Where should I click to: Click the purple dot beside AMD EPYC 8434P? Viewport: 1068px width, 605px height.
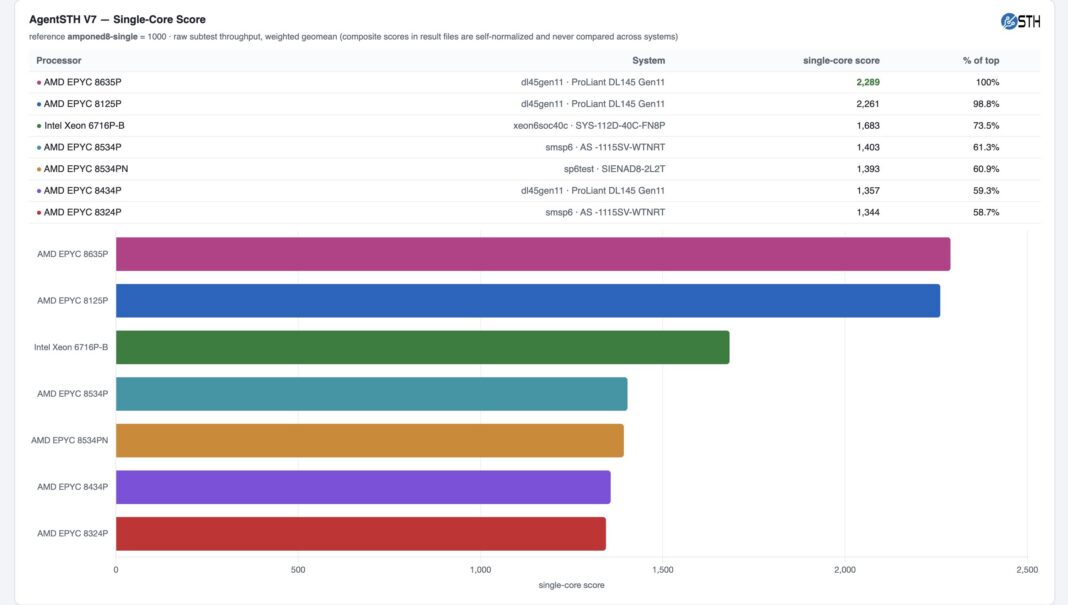pyautogui.click(x=39, y=191)
